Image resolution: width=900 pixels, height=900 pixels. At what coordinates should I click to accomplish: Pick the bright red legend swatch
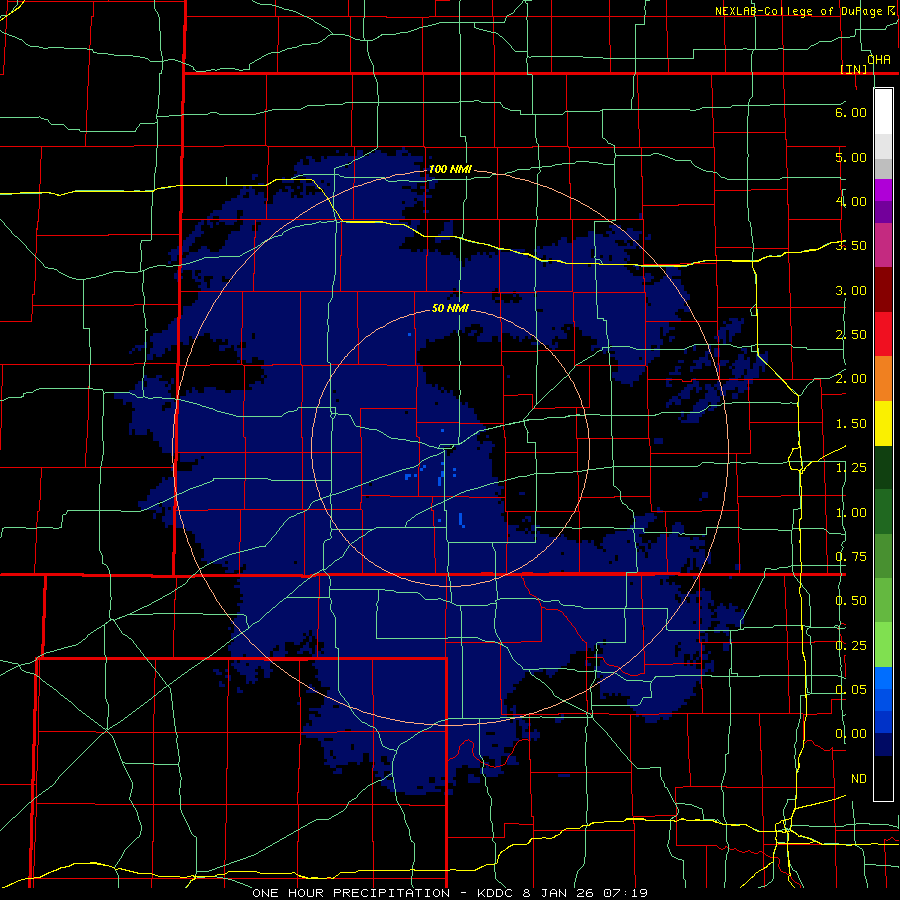(883, 334)
